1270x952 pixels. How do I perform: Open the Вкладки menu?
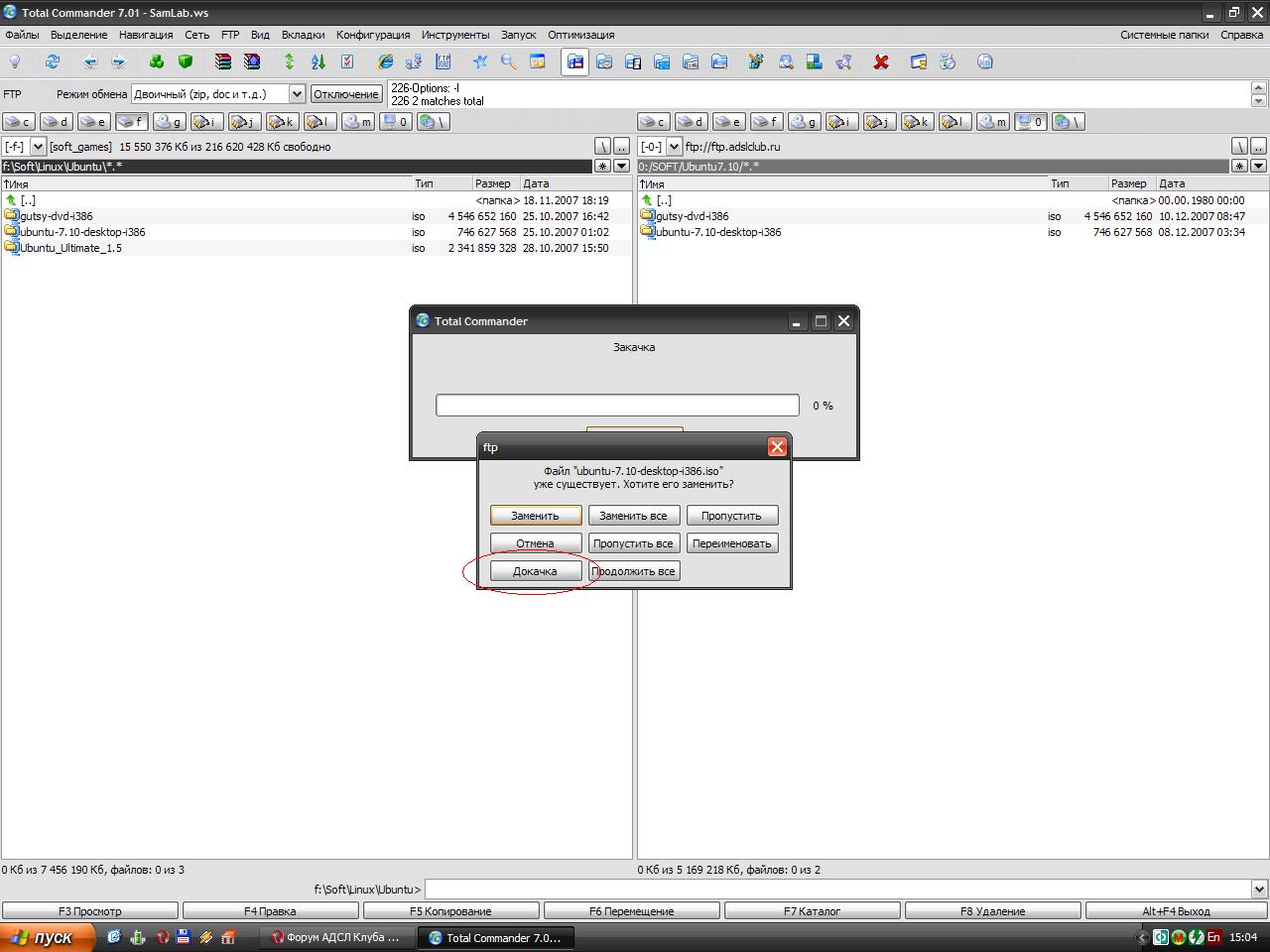[303, 35]
